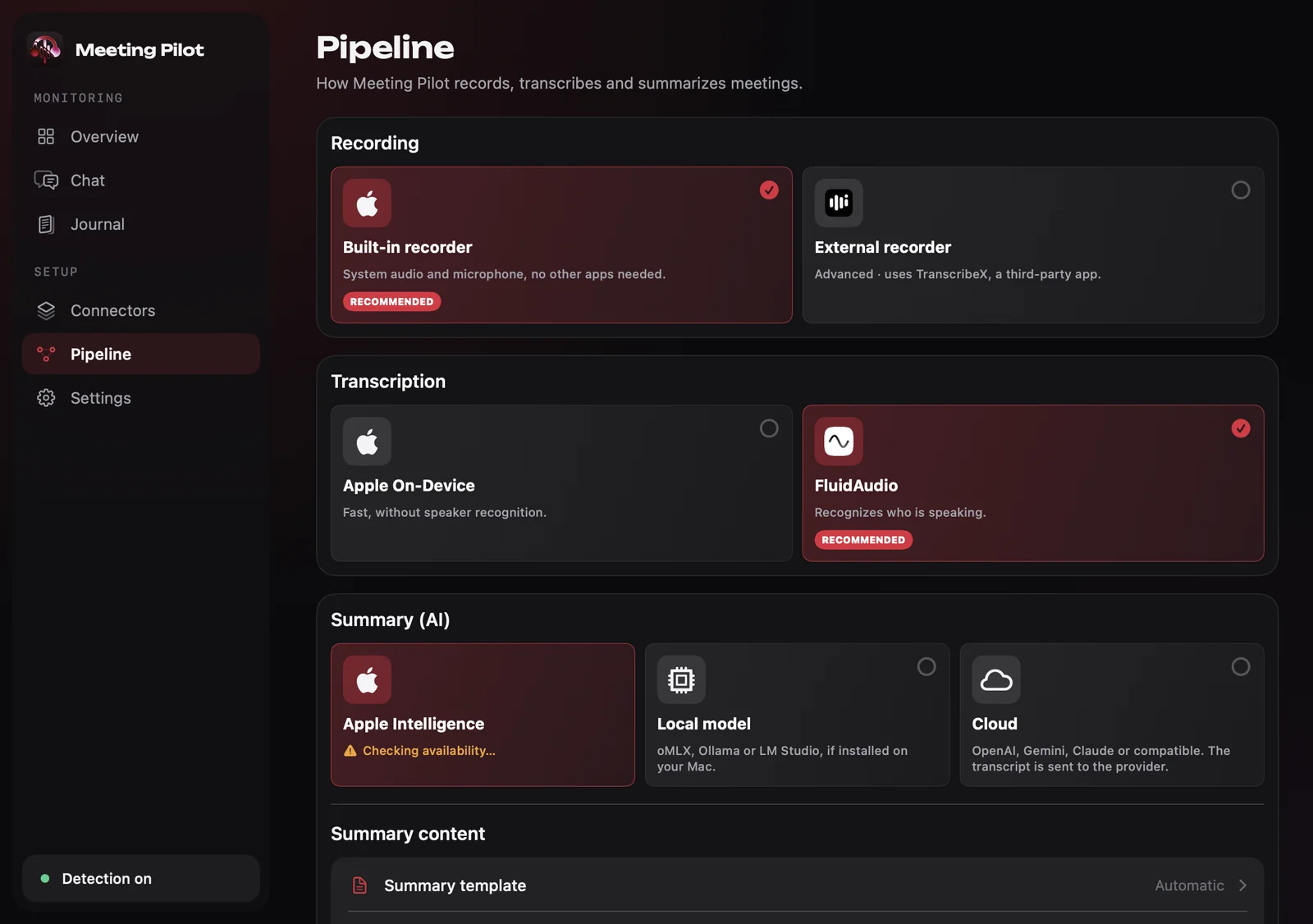
Task: Select the External recorder radio button
Action: tap(1241, 190)
